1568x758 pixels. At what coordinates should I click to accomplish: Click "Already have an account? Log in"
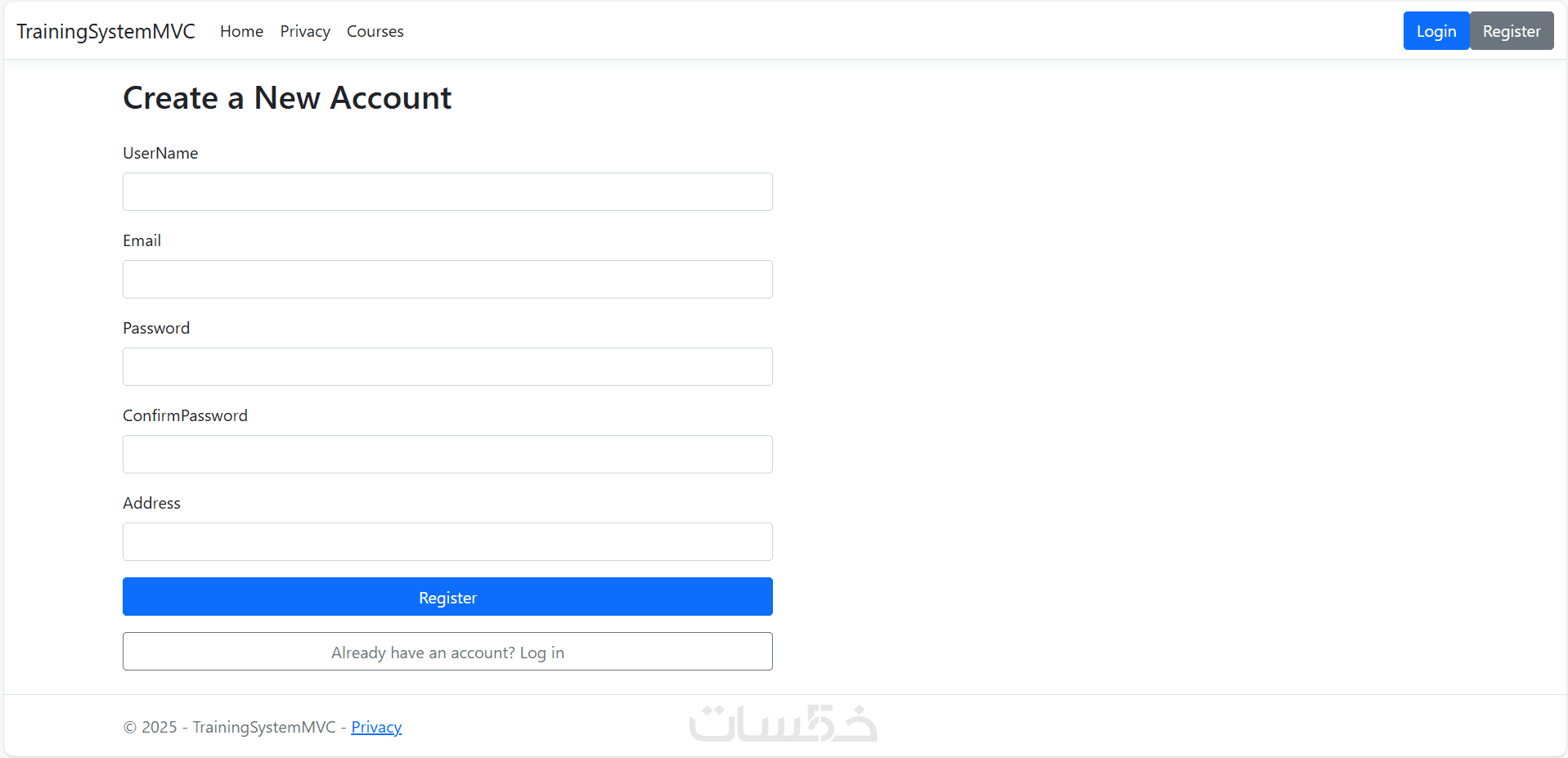pos(447,652)
